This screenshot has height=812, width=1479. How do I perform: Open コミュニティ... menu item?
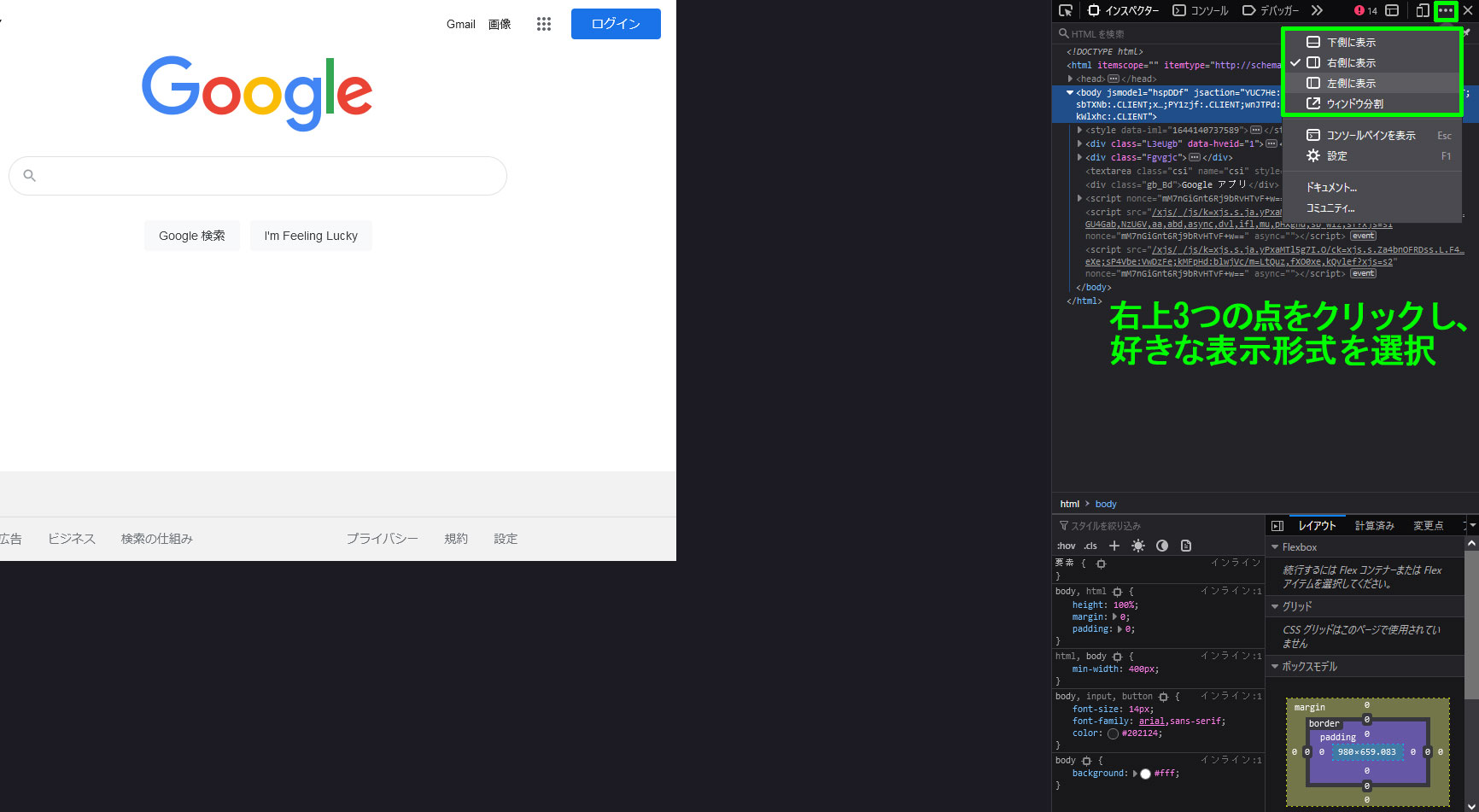point(1371,207)
